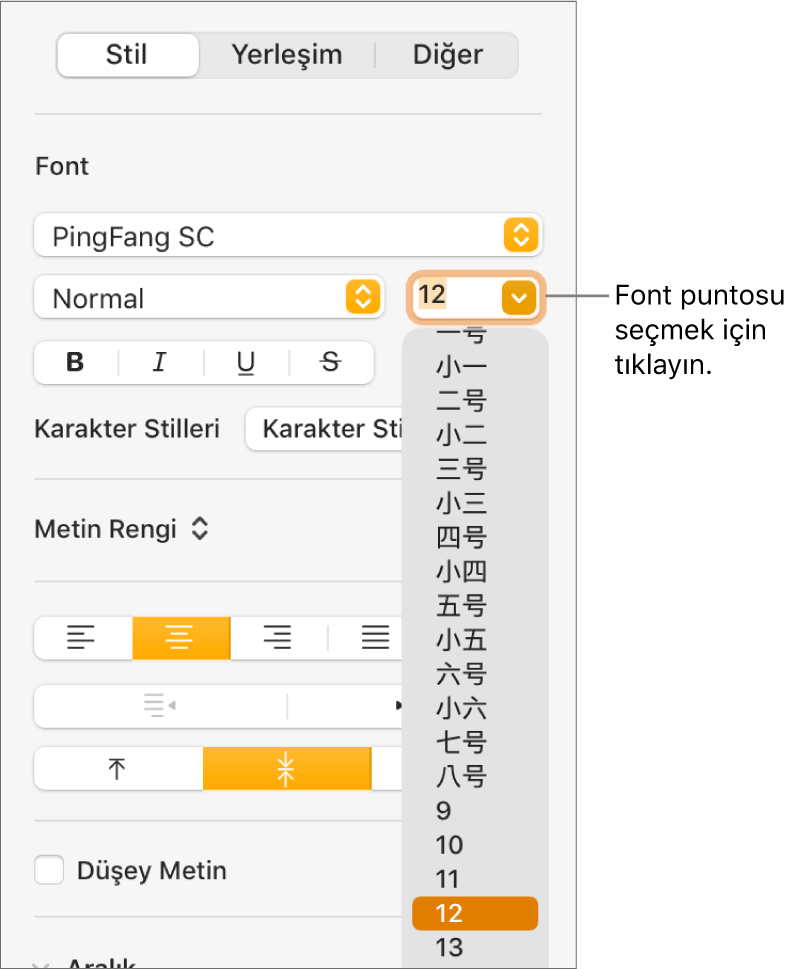Switch to the Stil tab
This screenshot has height=969, width=801.
127,54
